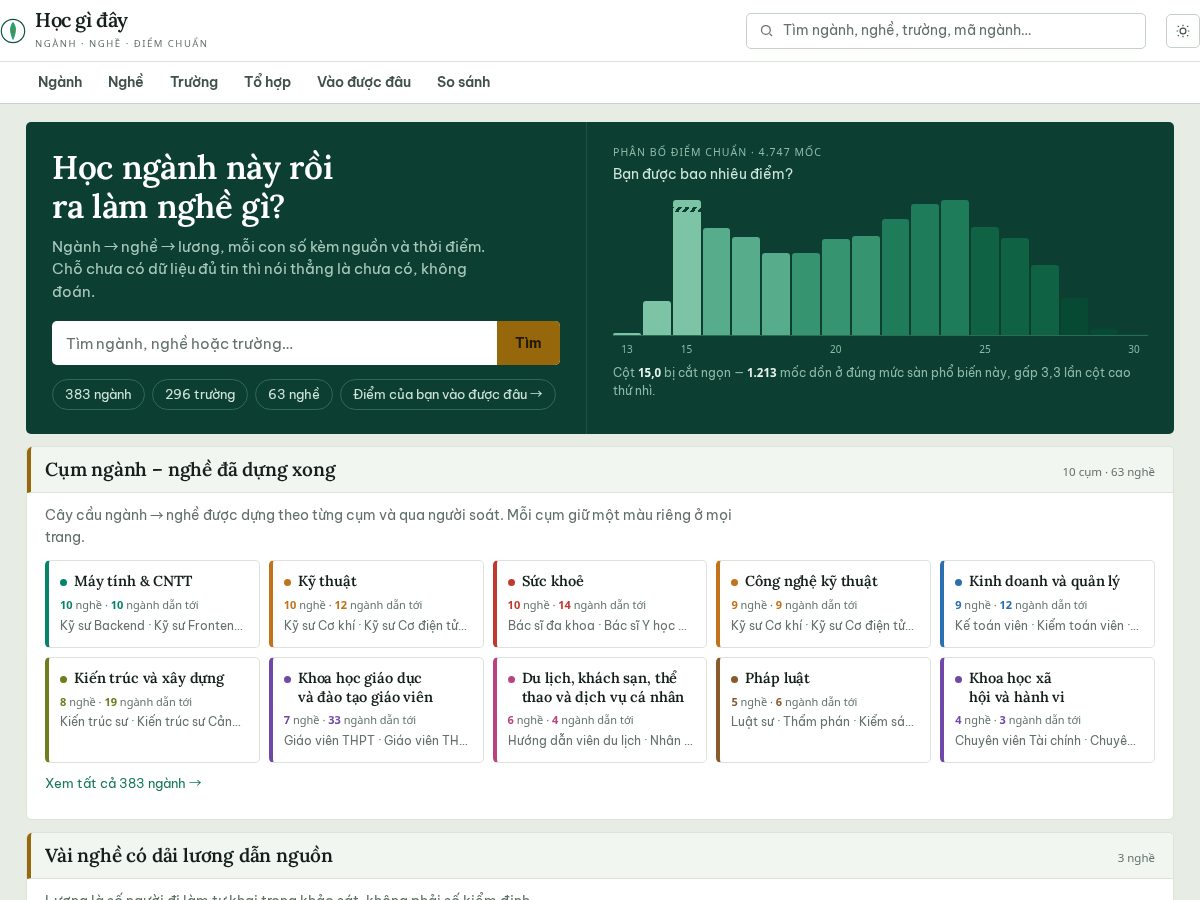This screenshot has width=1200, height=900.
Task: Click the Kỹ sư Backend · Kỹ sư Fronten… text
Action: (x=152, y=626)
